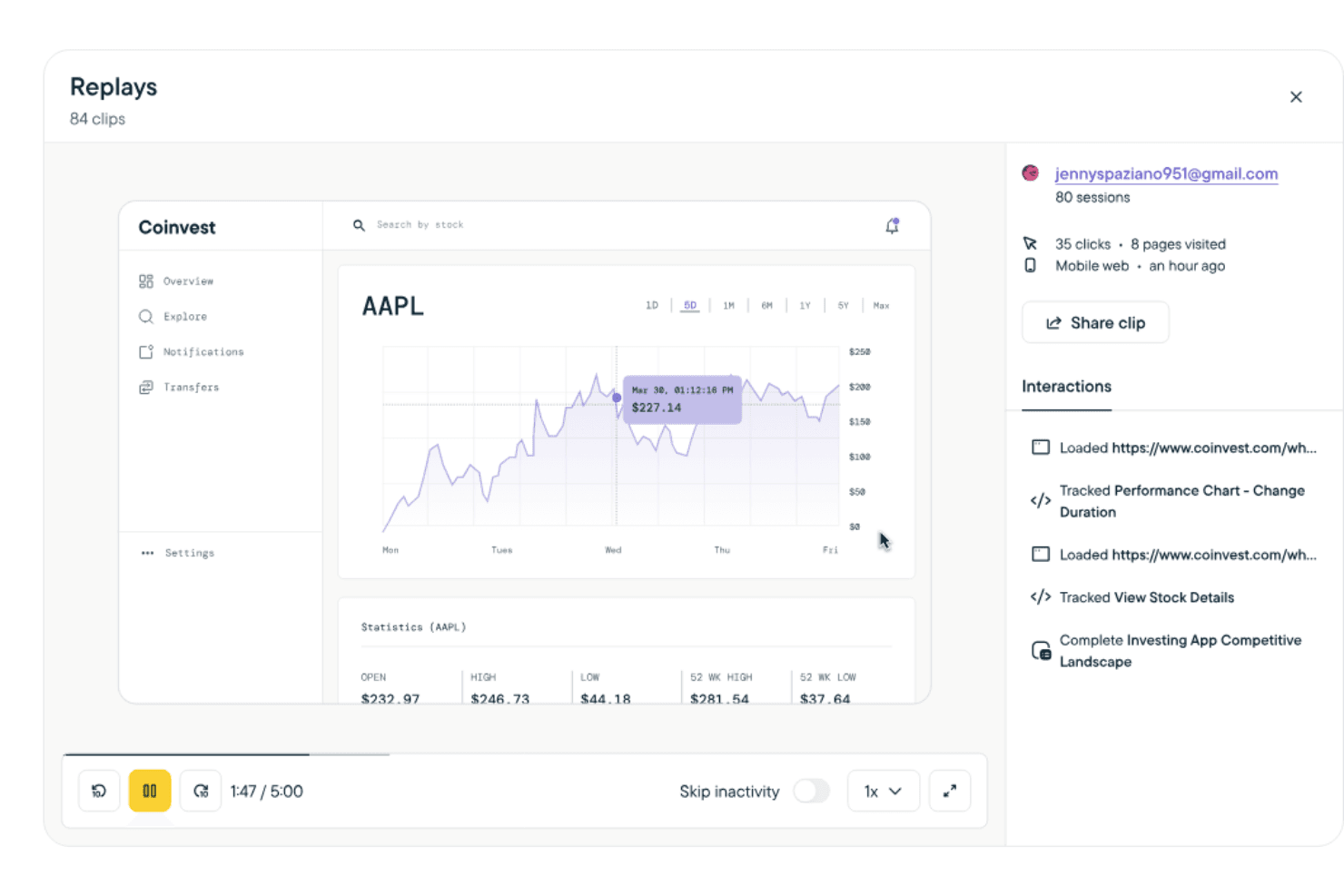The image size is (1344, 896).
Task: Click the Overview grid icon in sidebar
Action: click(146, 281)
